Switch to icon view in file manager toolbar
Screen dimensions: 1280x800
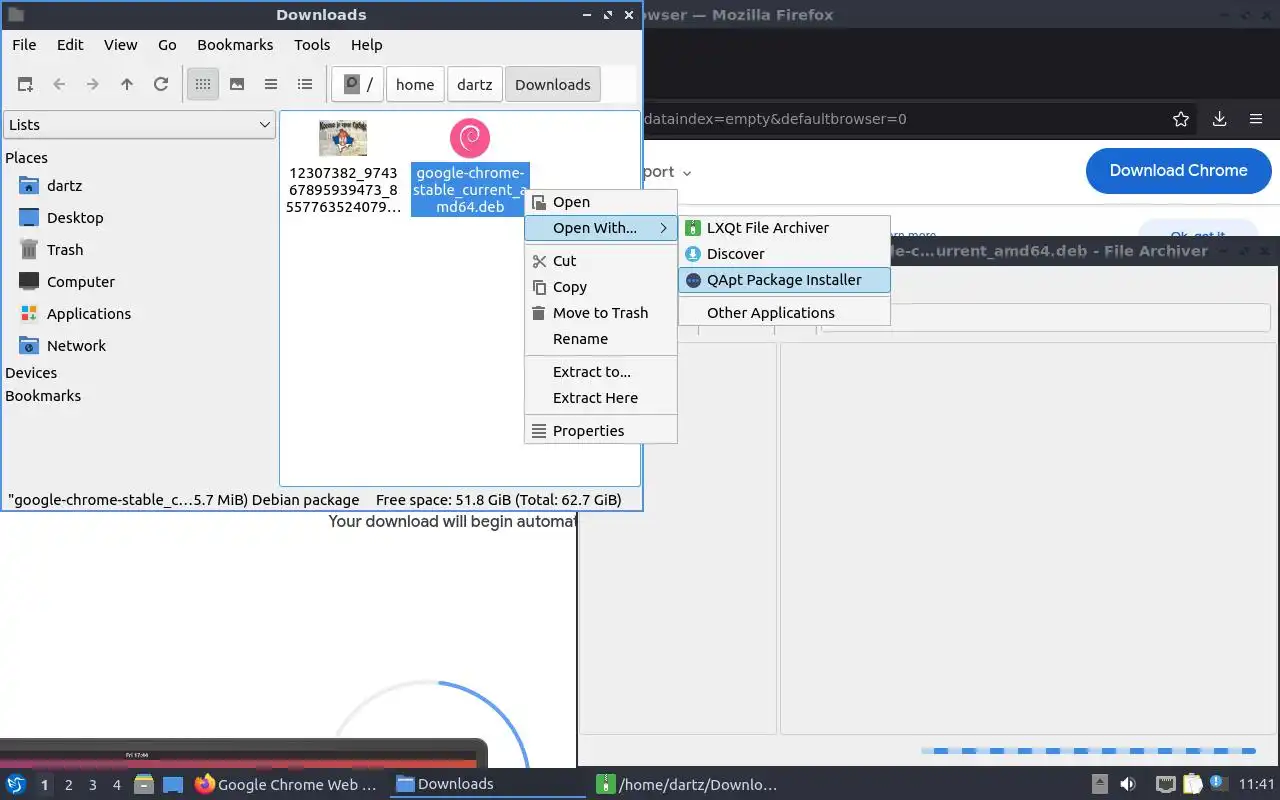click(x=203, y=85)
